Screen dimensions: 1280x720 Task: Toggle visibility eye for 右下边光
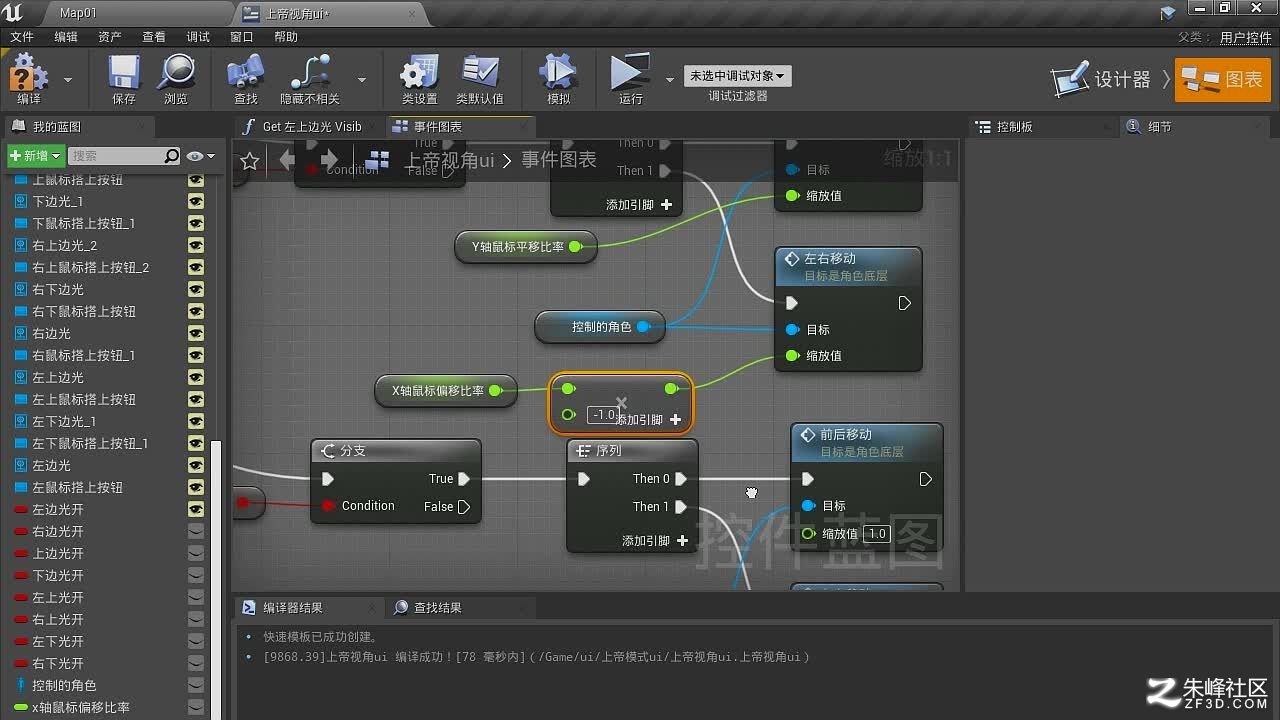(x=196, y=289)
